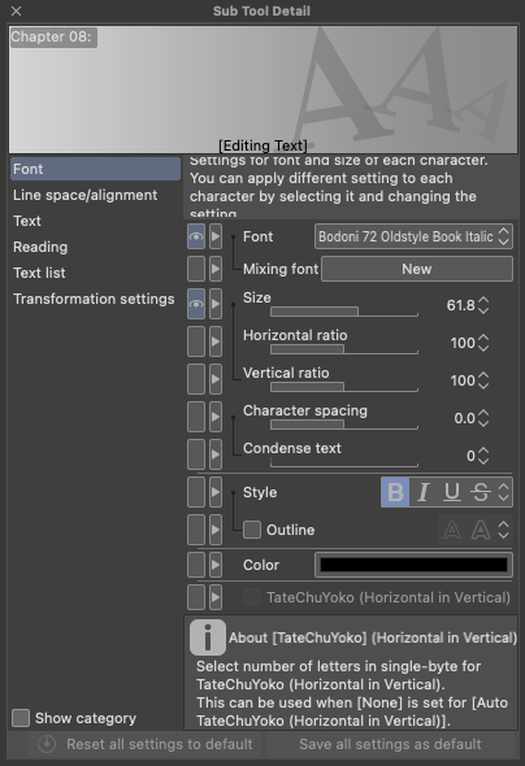Screen dimensions: 525x766
Task: Click the TateChuYoko info icon
Action: [208, 638]
